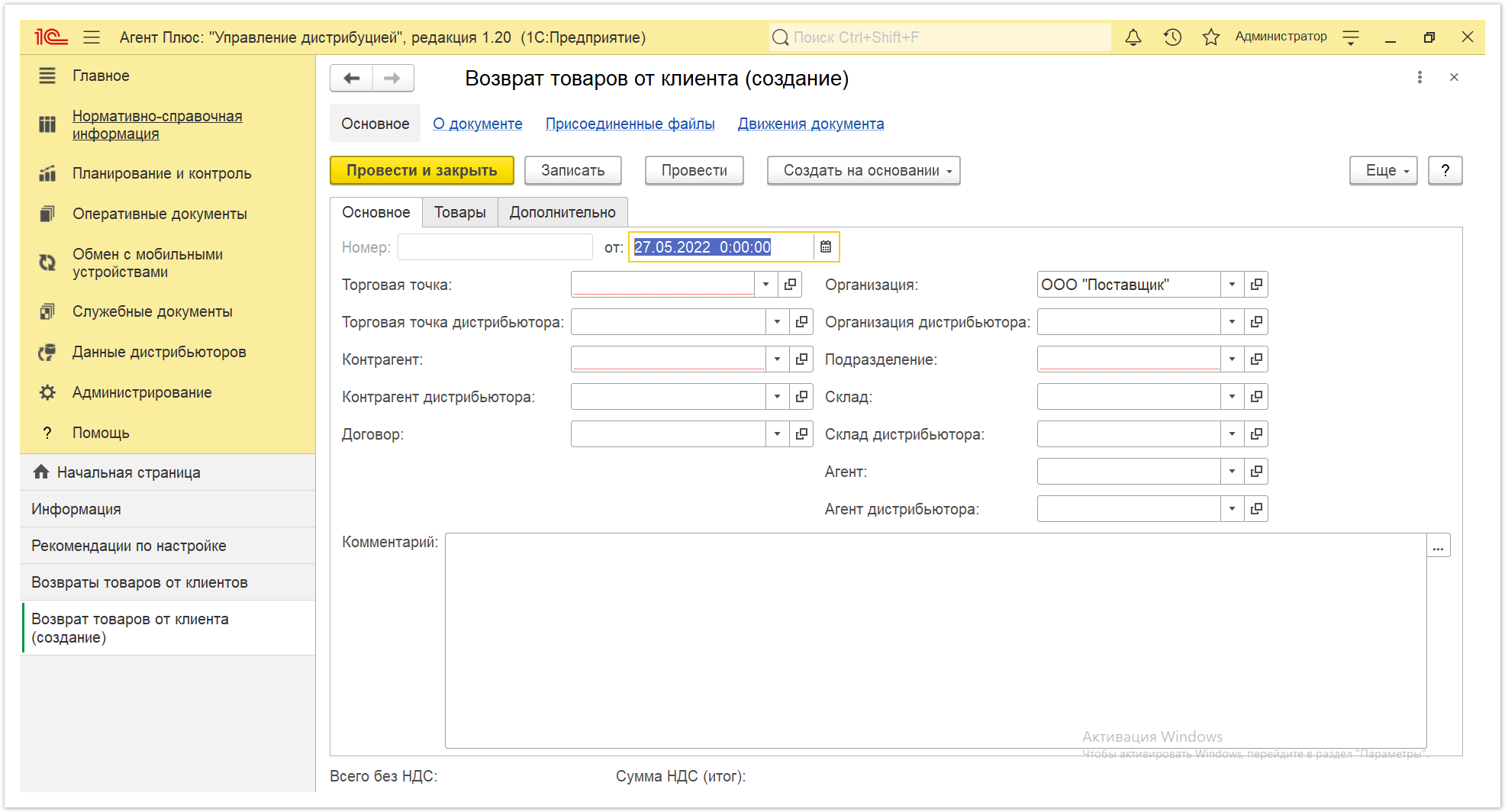Open the Еще menu
The height and width of the screenshot is (812, 1505).
[1383, 170]
